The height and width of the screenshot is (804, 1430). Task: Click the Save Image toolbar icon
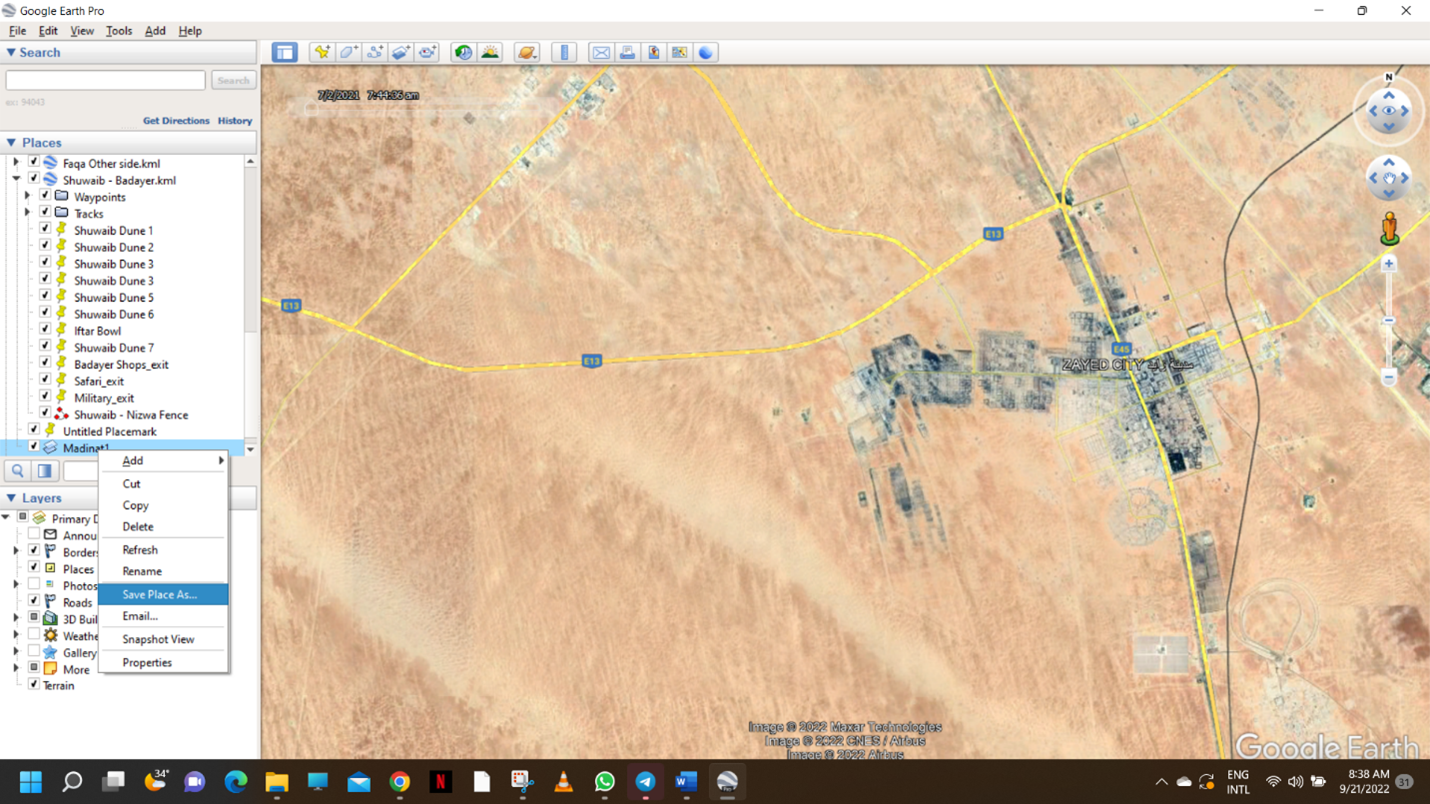(x=654, y=52)
